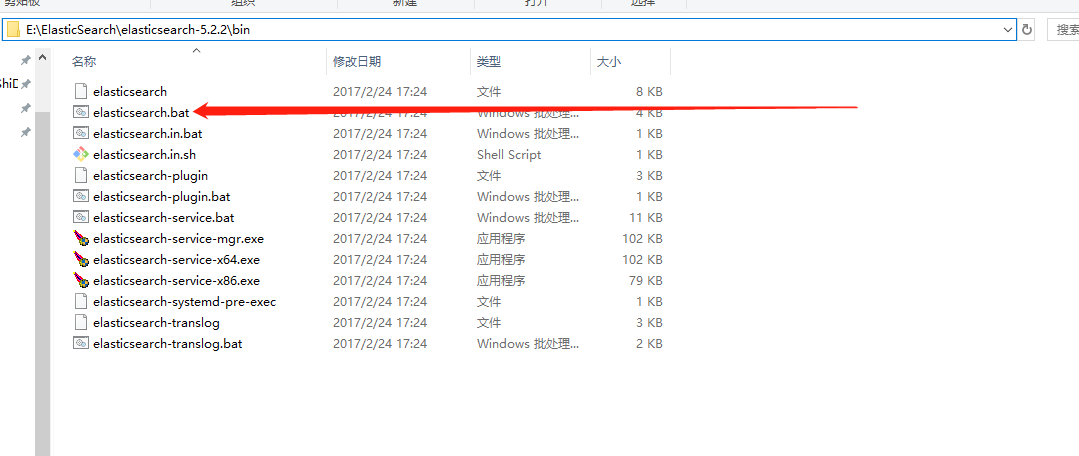Click the elasticsearch.in.bat file name
Screen dimensions: 1079x456
pyautogui.click(x=147, y=133)
